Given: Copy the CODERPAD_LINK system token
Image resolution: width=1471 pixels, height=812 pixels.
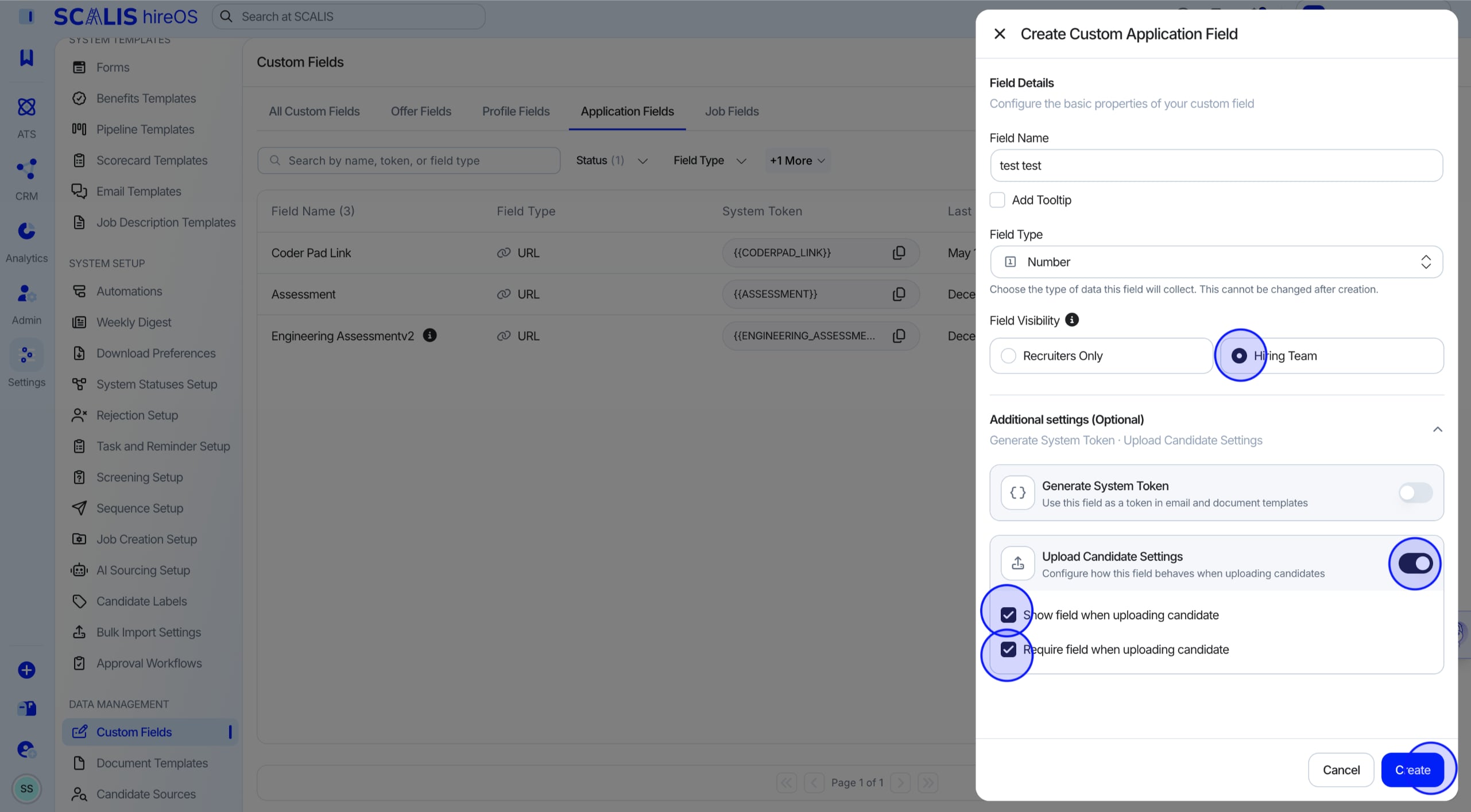Looking at the screenshot, I should (x=899, y=252).
